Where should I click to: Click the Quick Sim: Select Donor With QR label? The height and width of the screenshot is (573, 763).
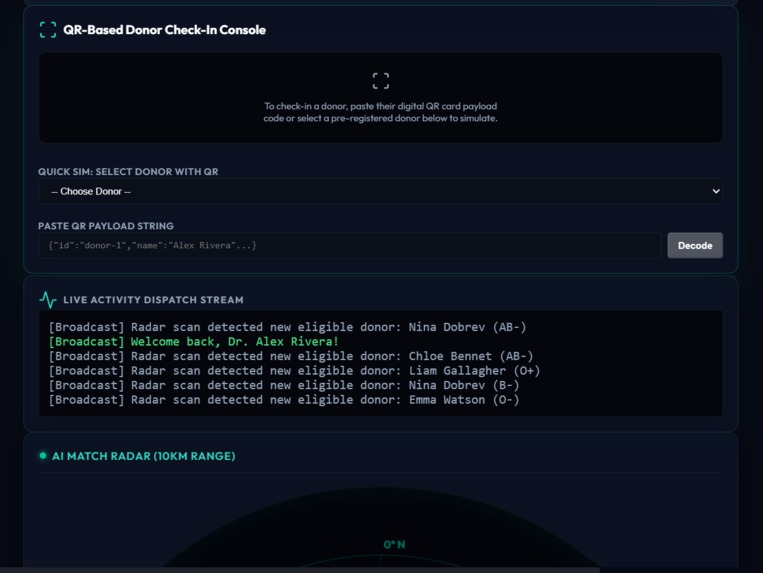coord(128,172)
